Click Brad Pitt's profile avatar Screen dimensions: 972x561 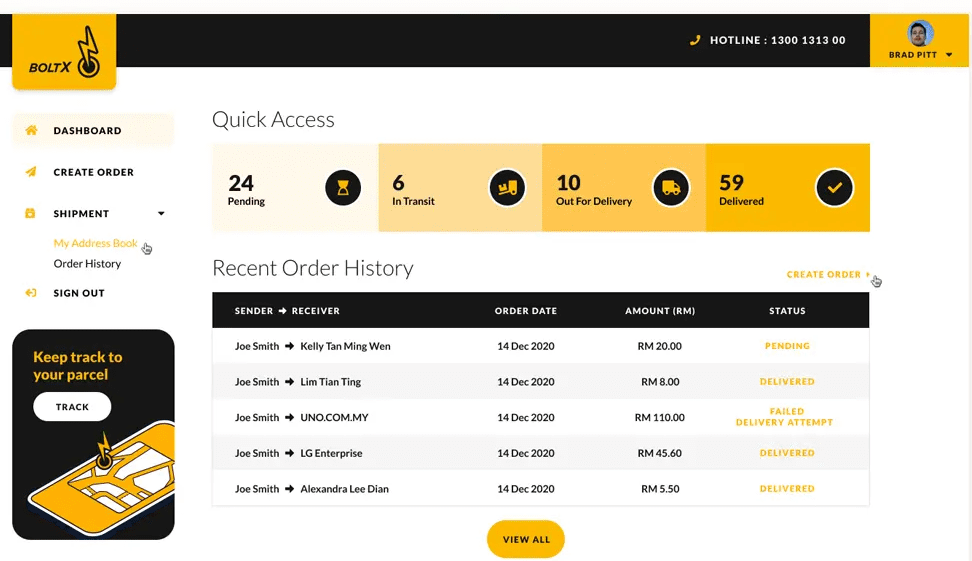click(x=920, y=33)
